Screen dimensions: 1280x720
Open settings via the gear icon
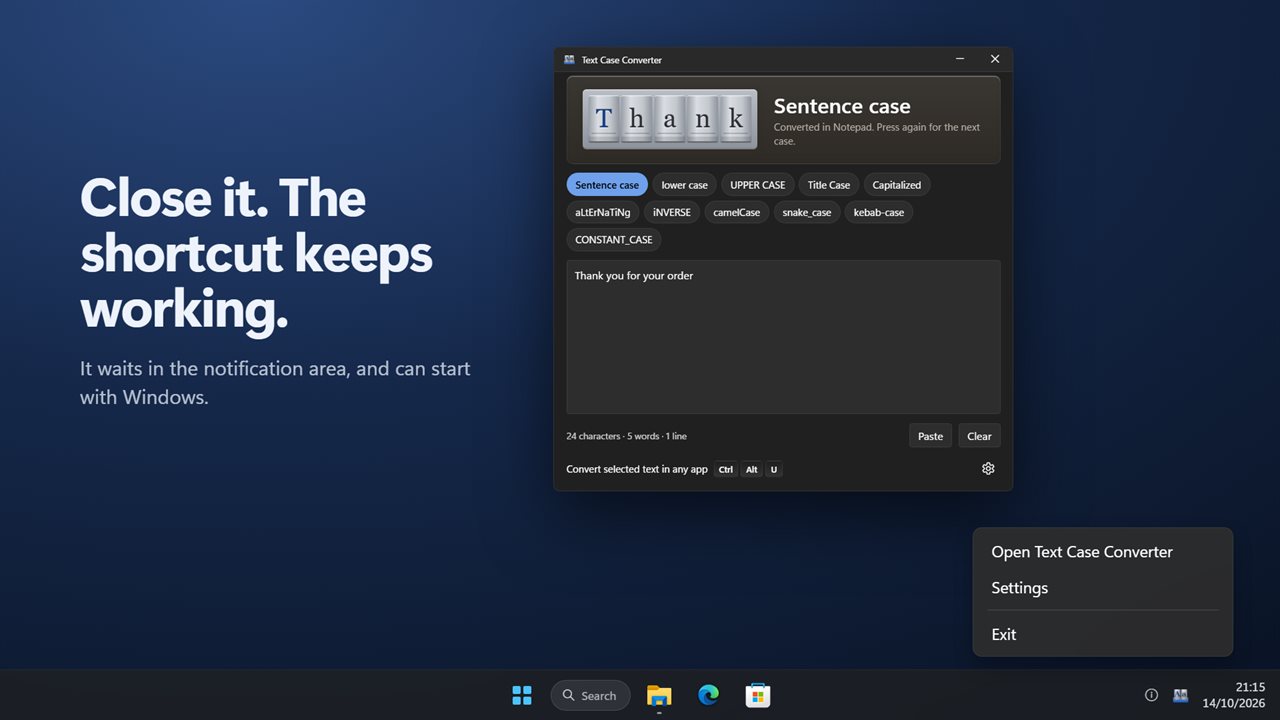(988, 468)
